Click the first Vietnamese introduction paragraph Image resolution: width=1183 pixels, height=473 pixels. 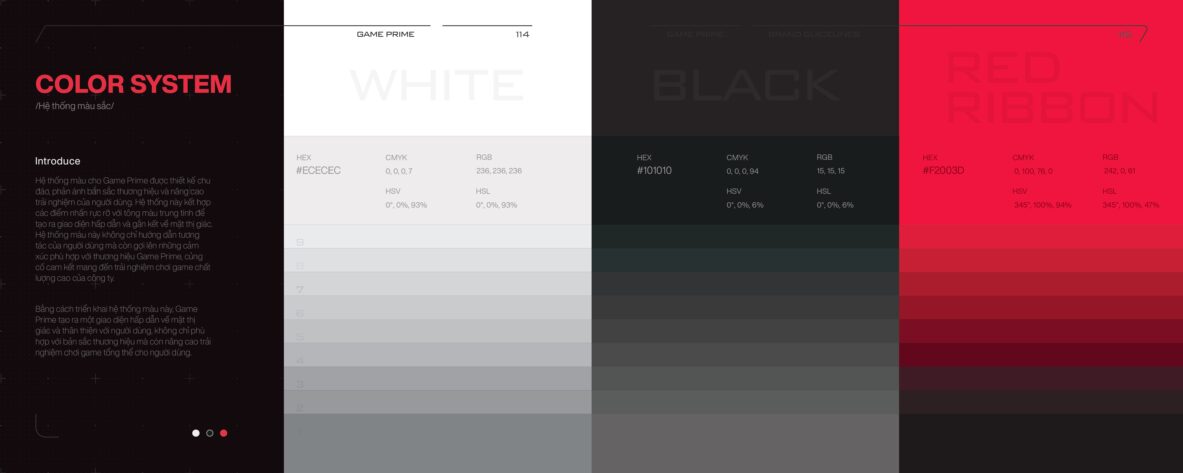pos(124,229)
